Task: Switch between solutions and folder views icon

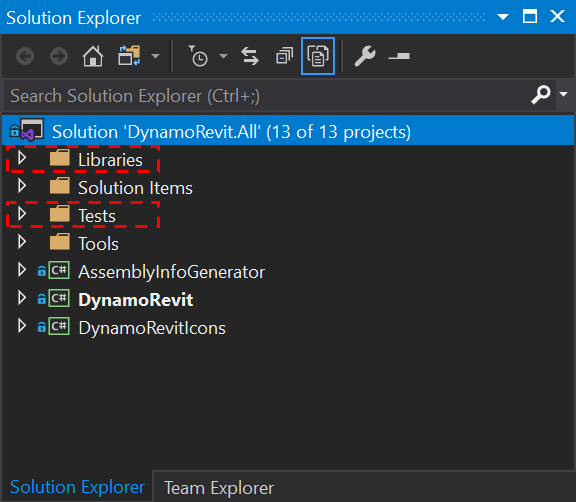Action: pyautogui.click(x=129, y=56)
